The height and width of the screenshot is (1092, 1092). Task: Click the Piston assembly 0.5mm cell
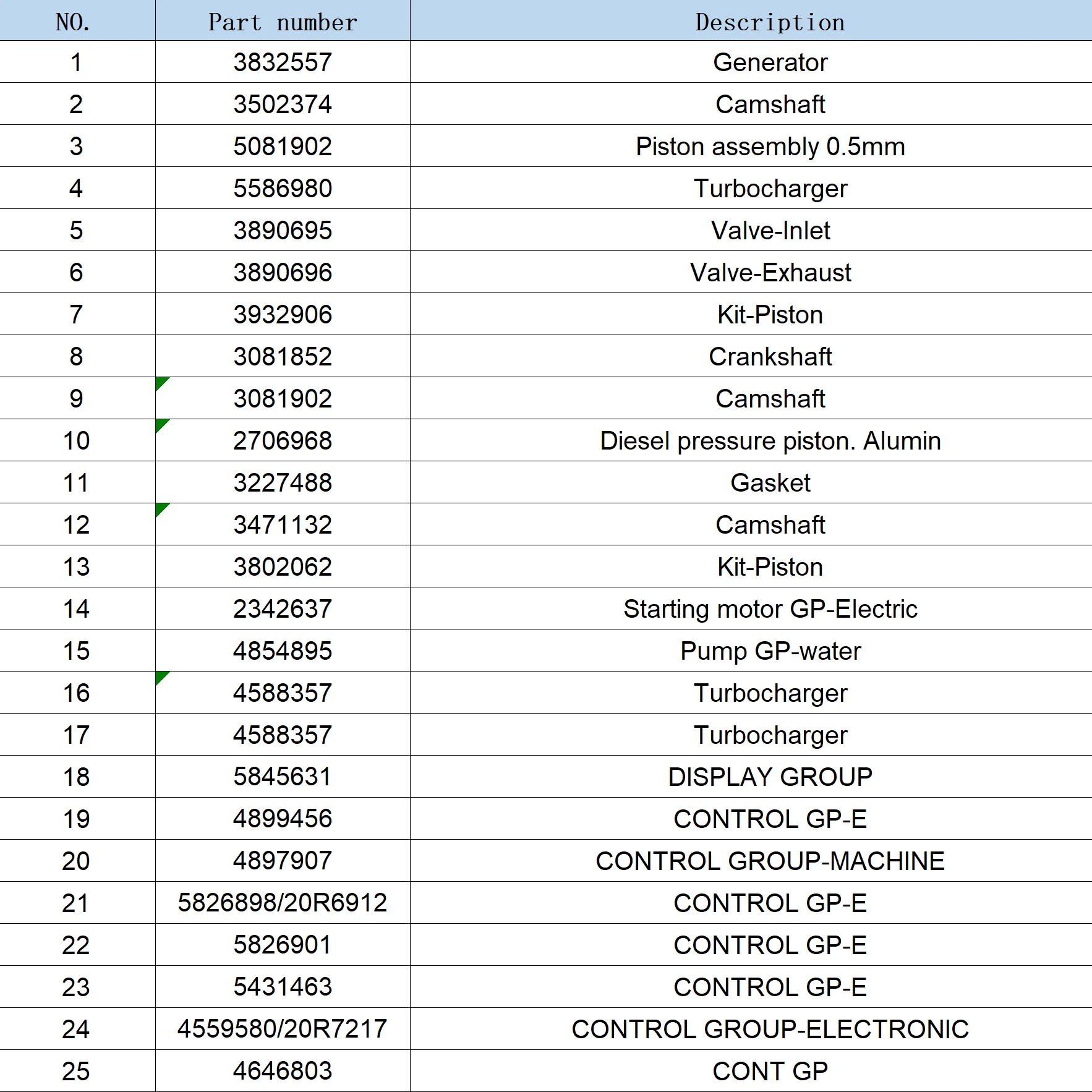(751, 146)
